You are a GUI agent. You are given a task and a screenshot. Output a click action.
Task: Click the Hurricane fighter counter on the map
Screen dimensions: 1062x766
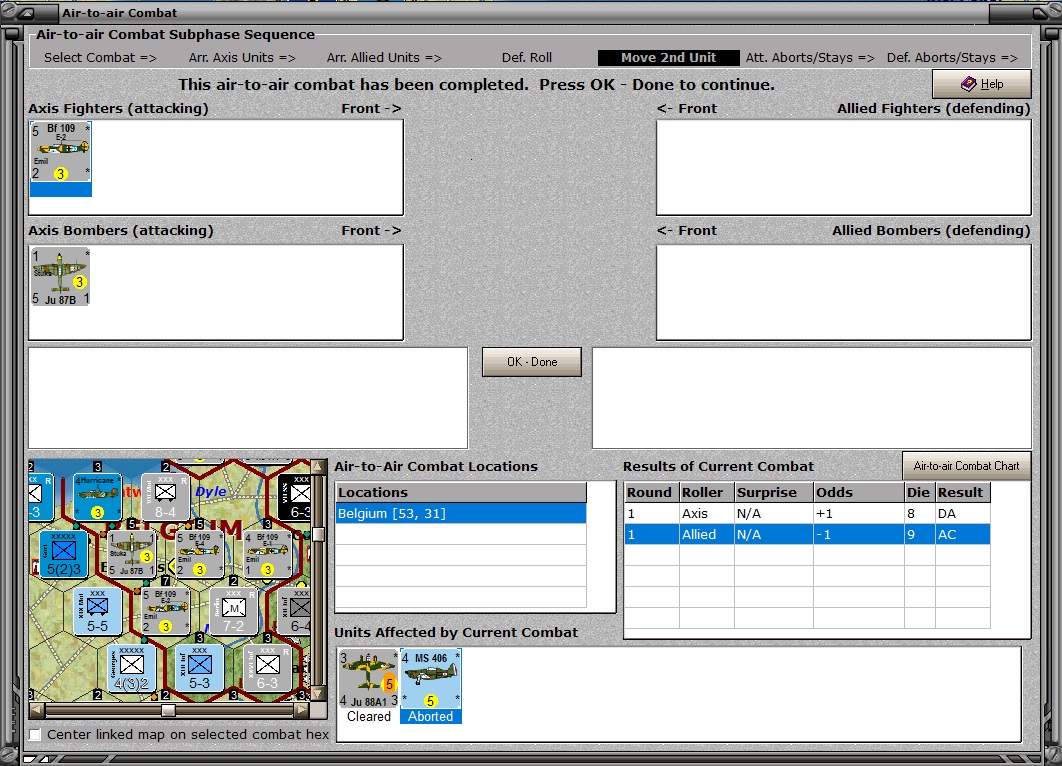pyautogui.click(x=97, y=497)
